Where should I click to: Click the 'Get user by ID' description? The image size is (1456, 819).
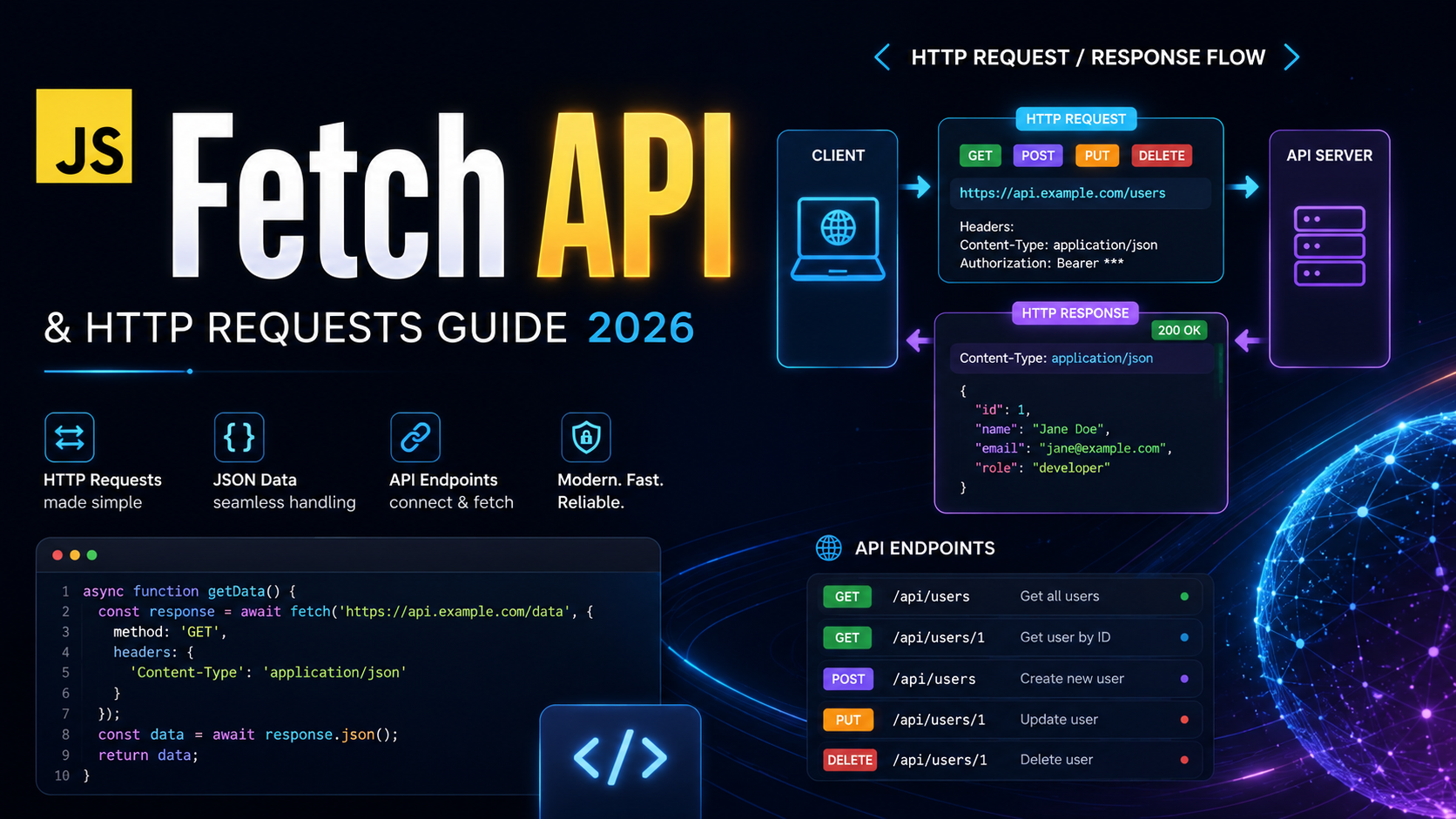[1065, 637]
